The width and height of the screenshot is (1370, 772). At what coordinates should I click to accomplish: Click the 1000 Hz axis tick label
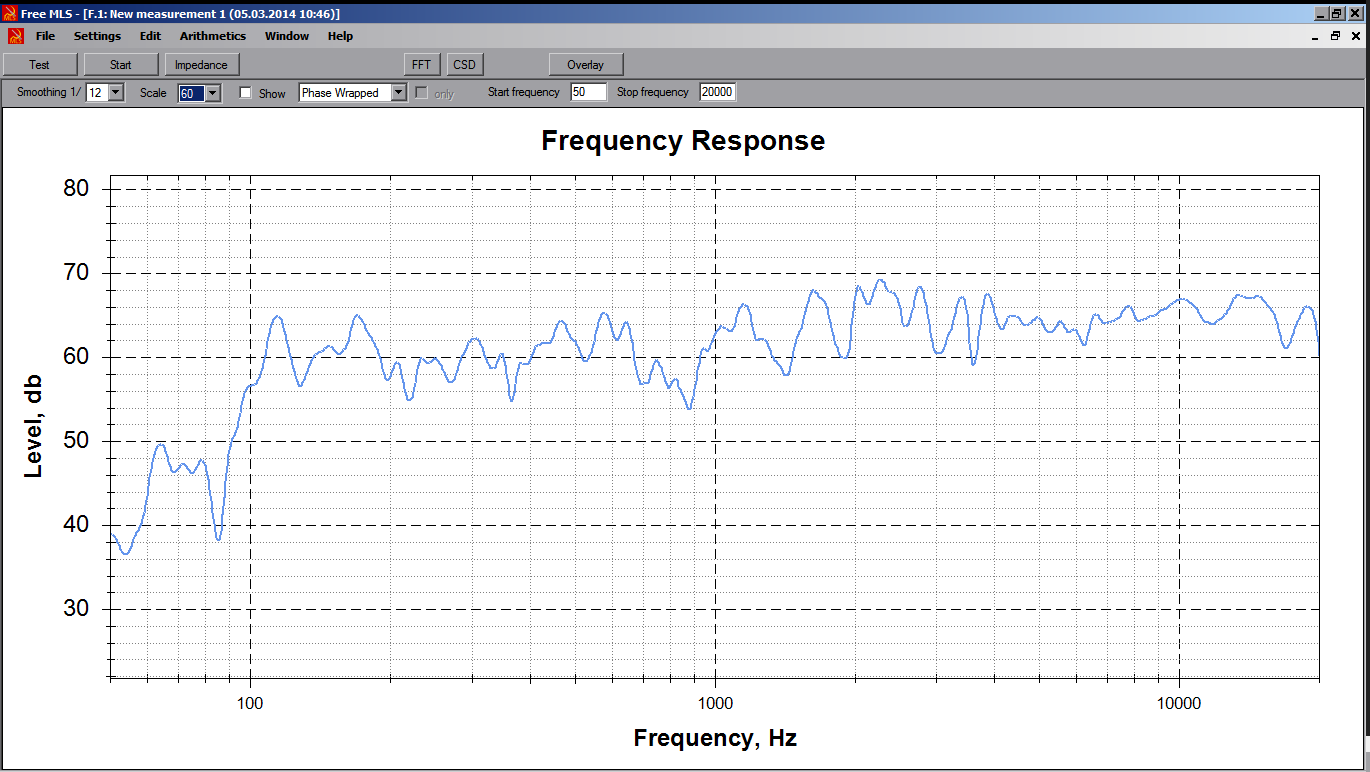(715, 703)
